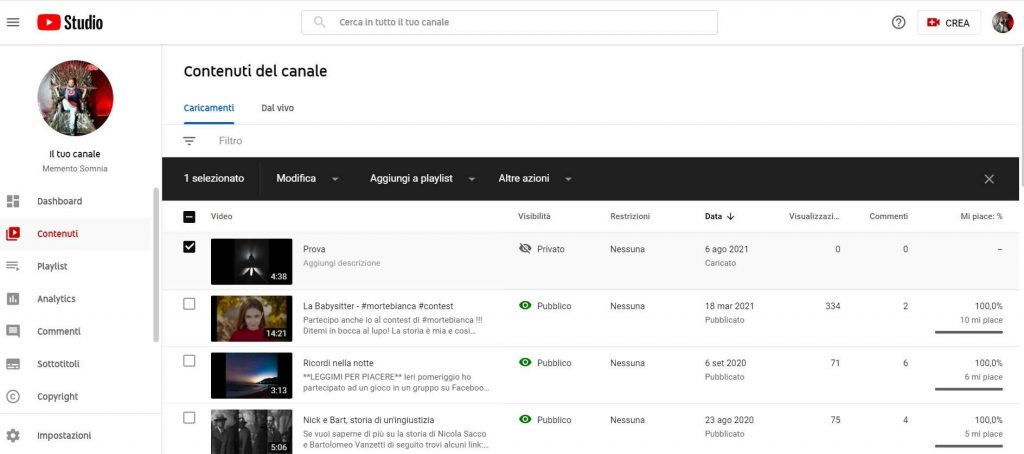The image size is (1024, 454).
Task: Open the Prova video title
Action: pyautogui.click(x=314, y=249)
